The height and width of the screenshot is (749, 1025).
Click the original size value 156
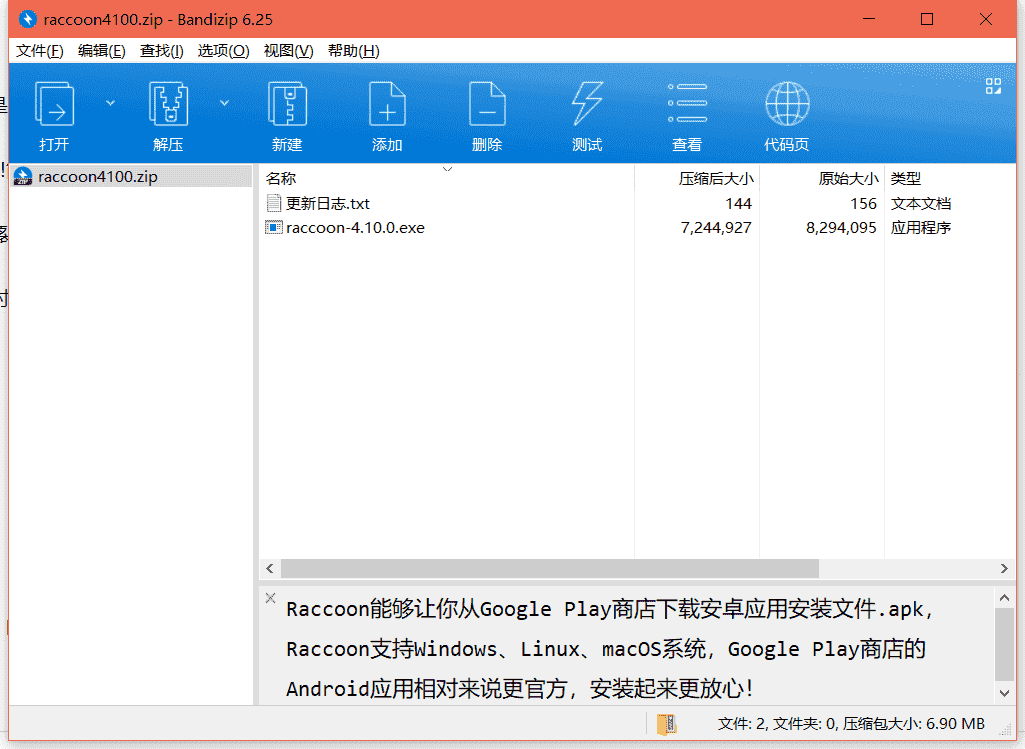pos(864,204)
